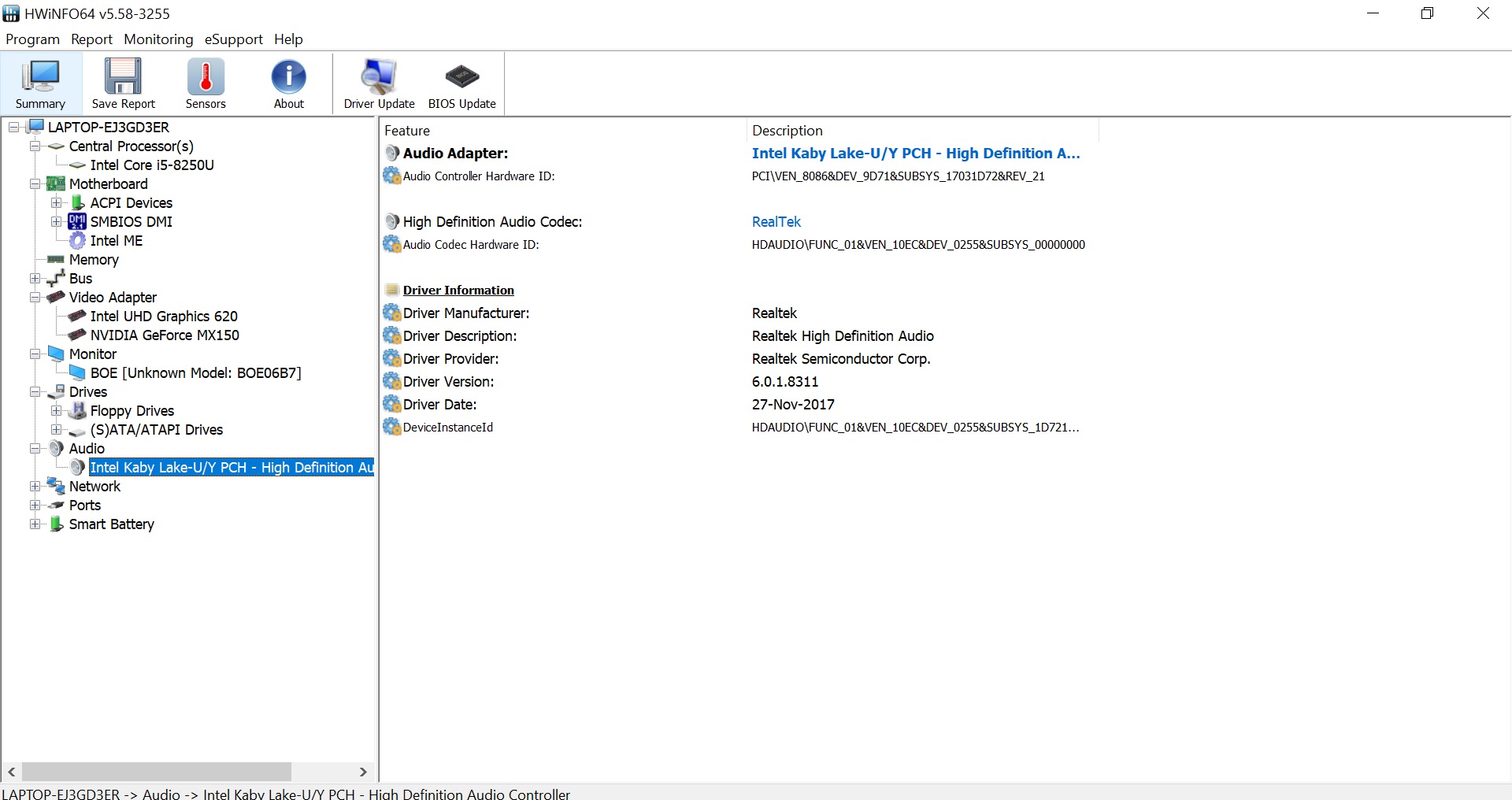The height and width of the screenshot is (800, 1512).
Task: Click the Monitor icon in tree
Action: (56, 354)
